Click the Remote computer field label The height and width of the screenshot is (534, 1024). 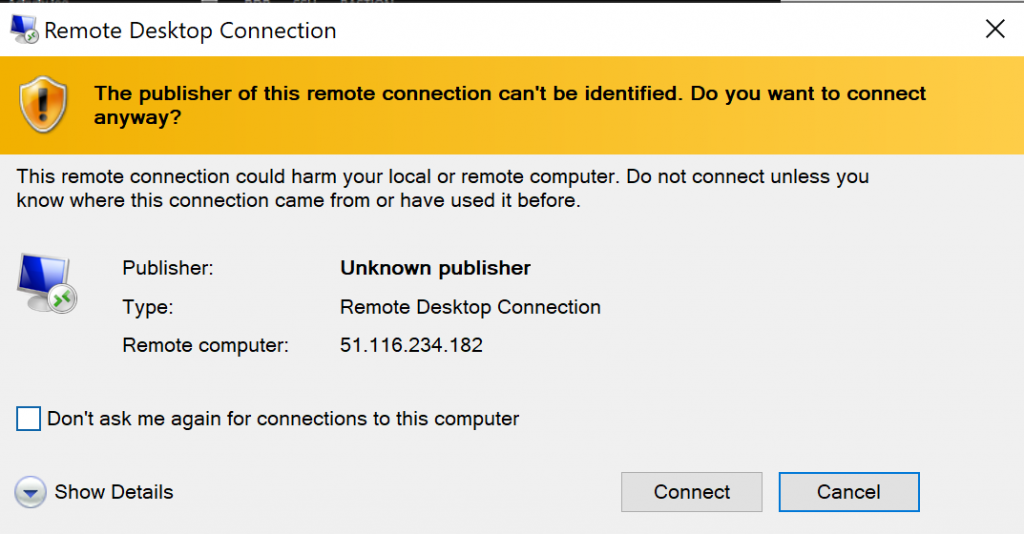[205, 346]
